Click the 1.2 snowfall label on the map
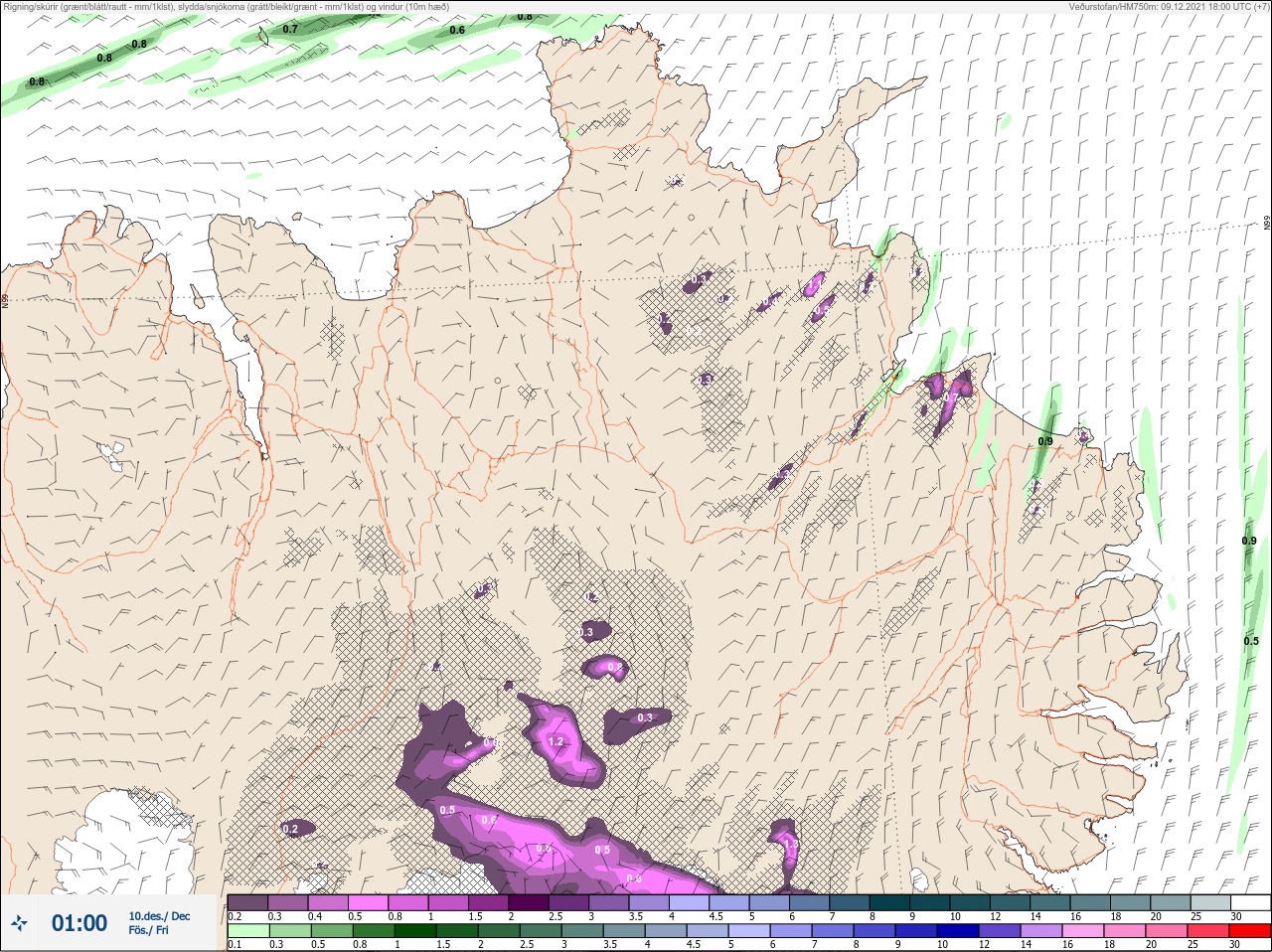Viewport: 1272px width, 952px height. tap(556, 741)
